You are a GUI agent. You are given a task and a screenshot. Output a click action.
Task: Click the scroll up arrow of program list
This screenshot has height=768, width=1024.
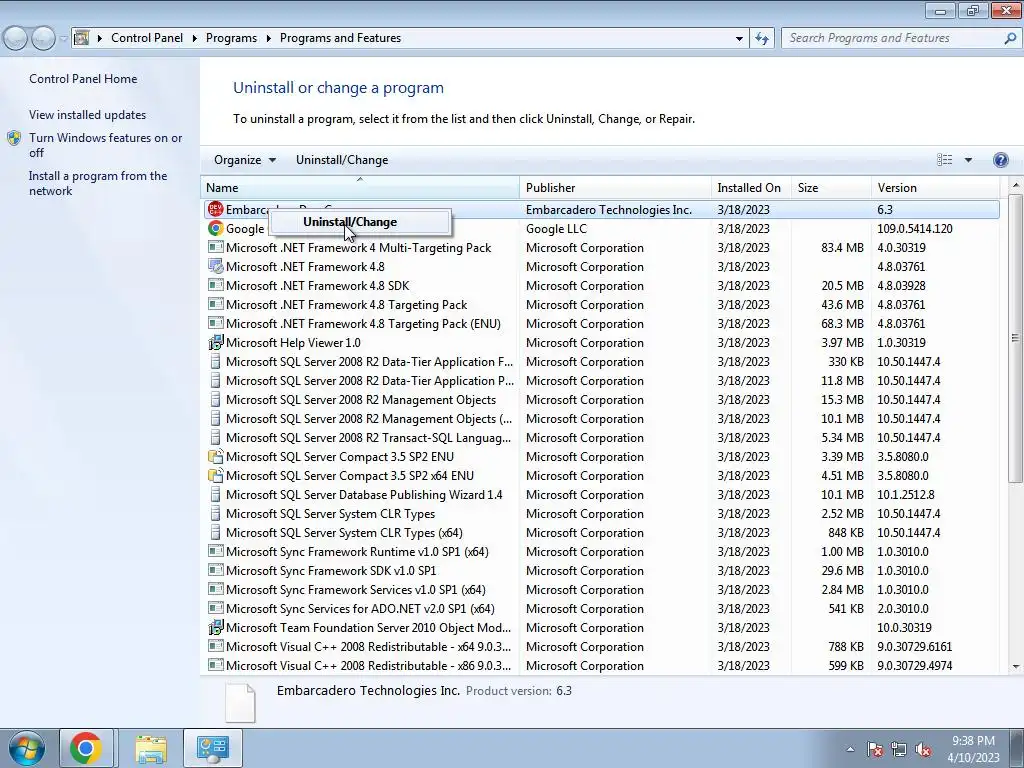[x=1015, y=186]
